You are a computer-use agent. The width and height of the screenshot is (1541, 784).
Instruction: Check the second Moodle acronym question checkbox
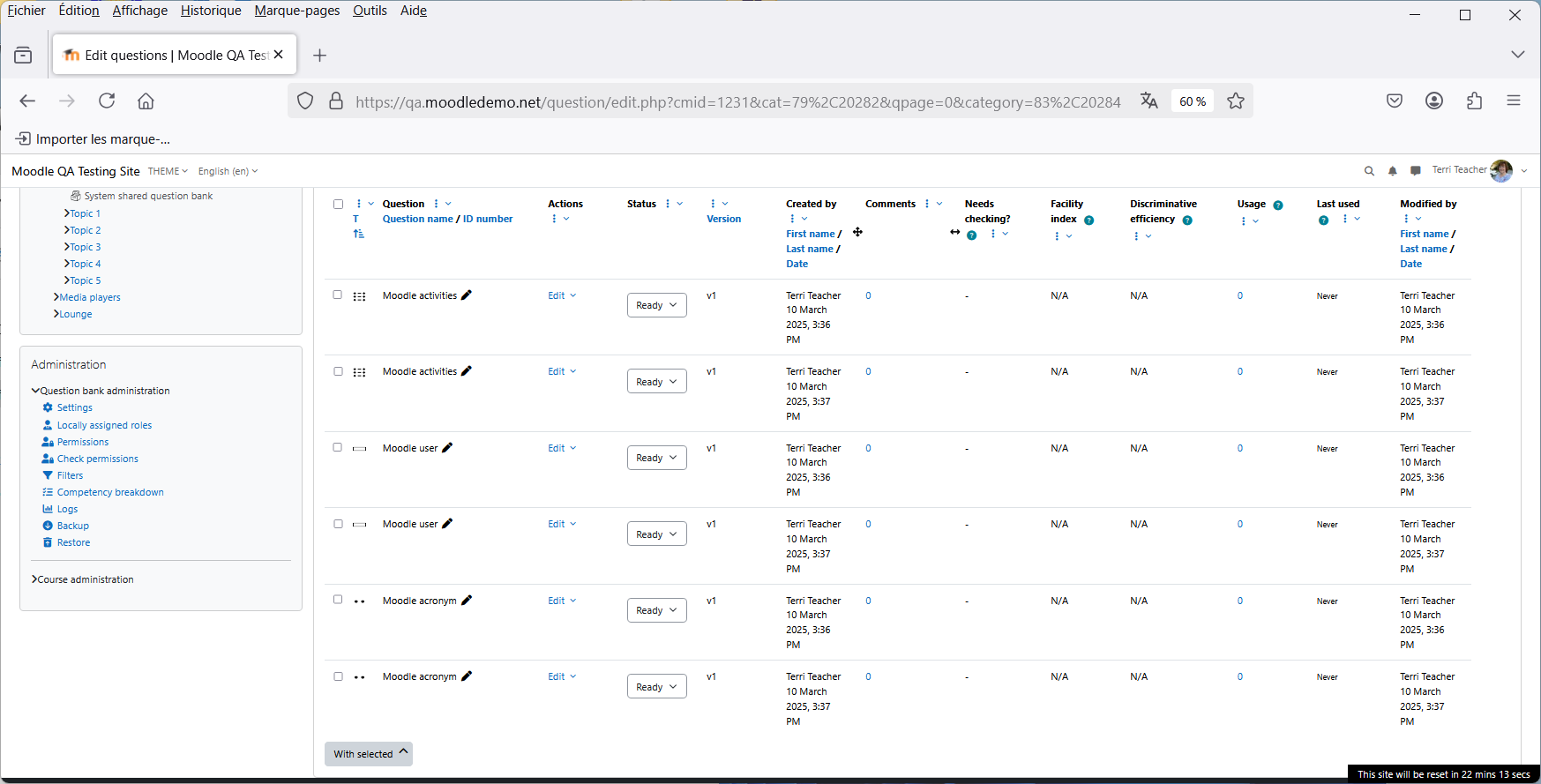pyautogui.click(x=337, y=676)
